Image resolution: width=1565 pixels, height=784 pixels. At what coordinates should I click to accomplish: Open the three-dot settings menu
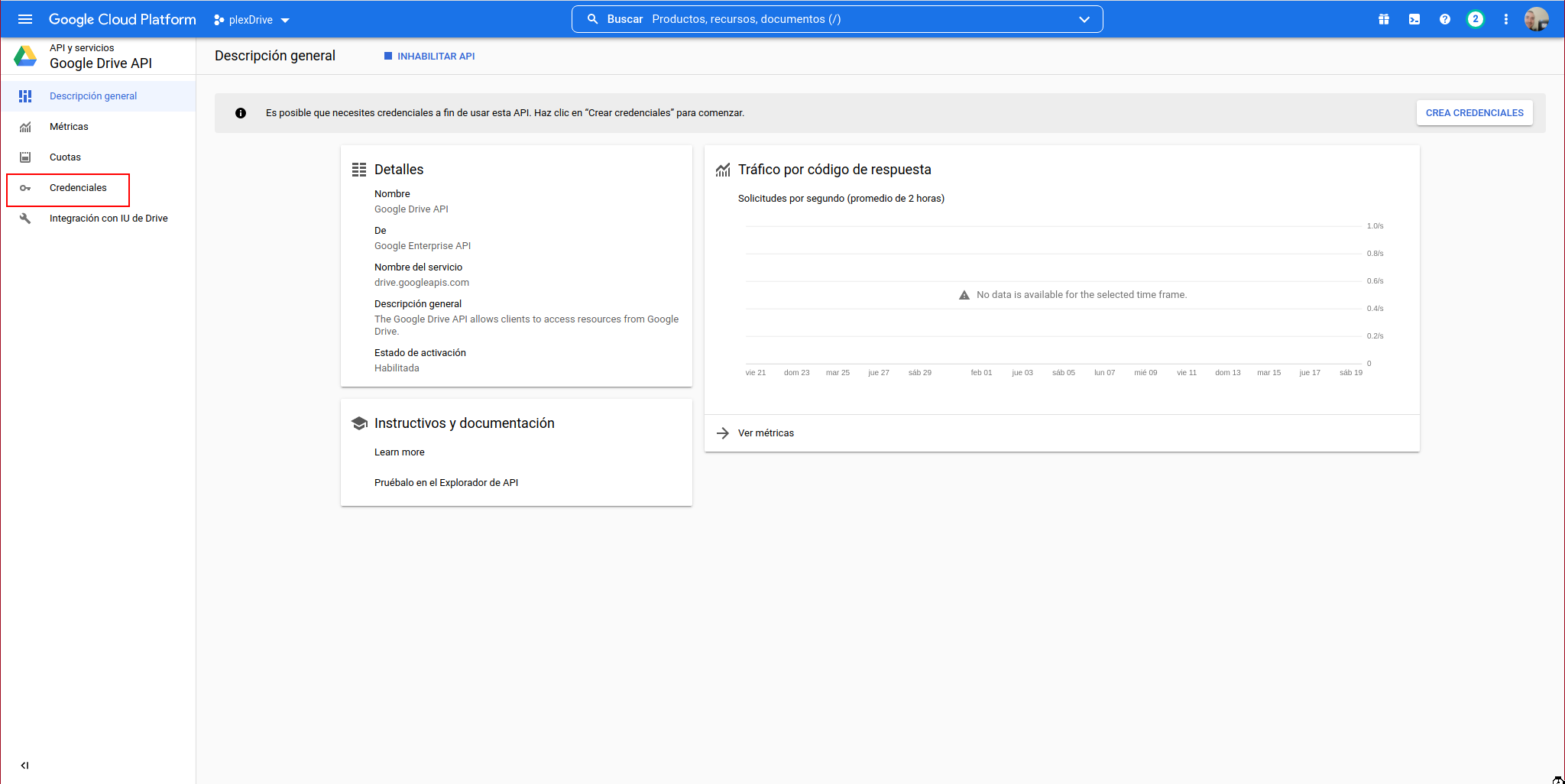[1505, 19]
